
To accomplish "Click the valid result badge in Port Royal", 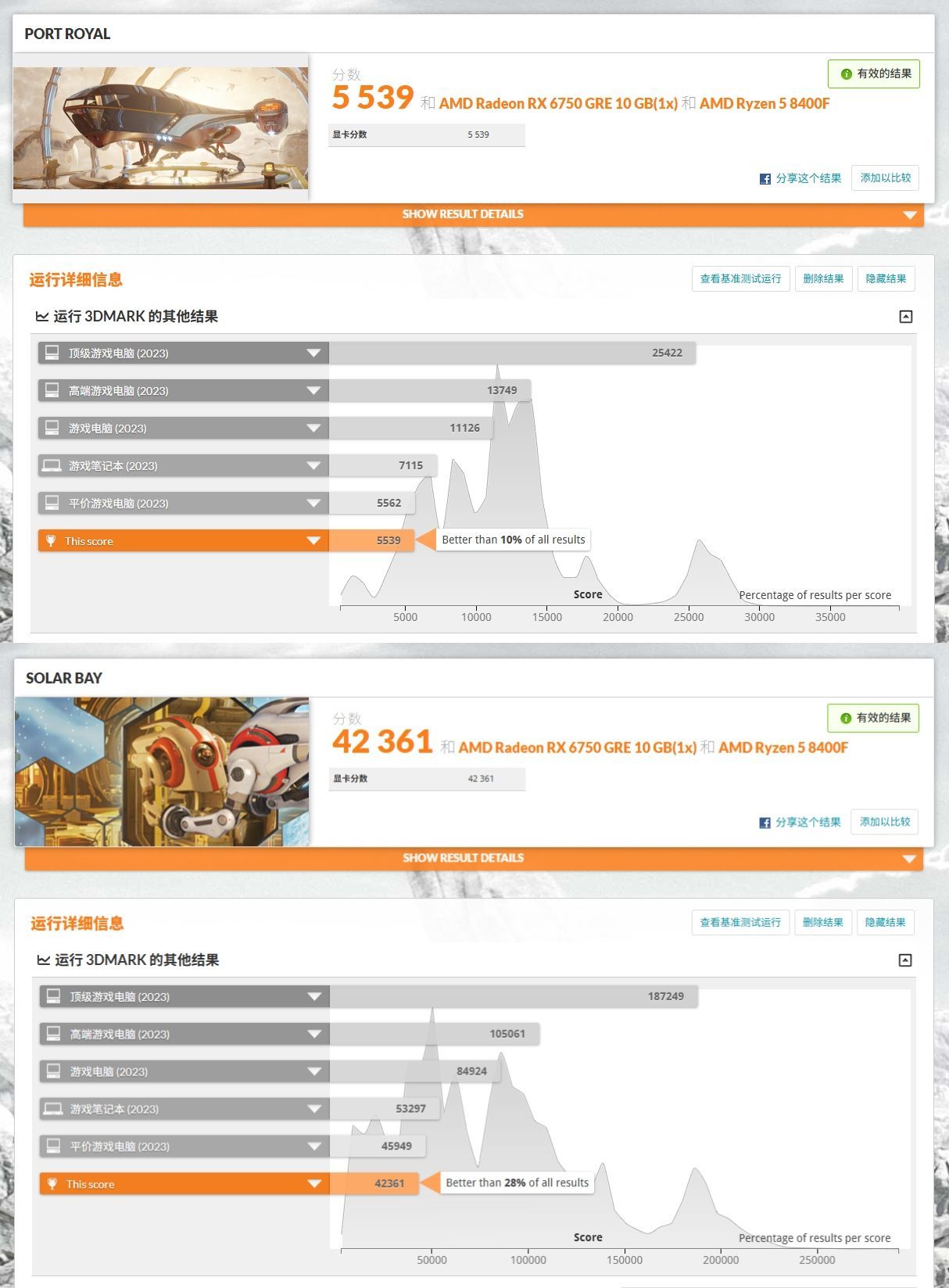I will pos(874,74).
